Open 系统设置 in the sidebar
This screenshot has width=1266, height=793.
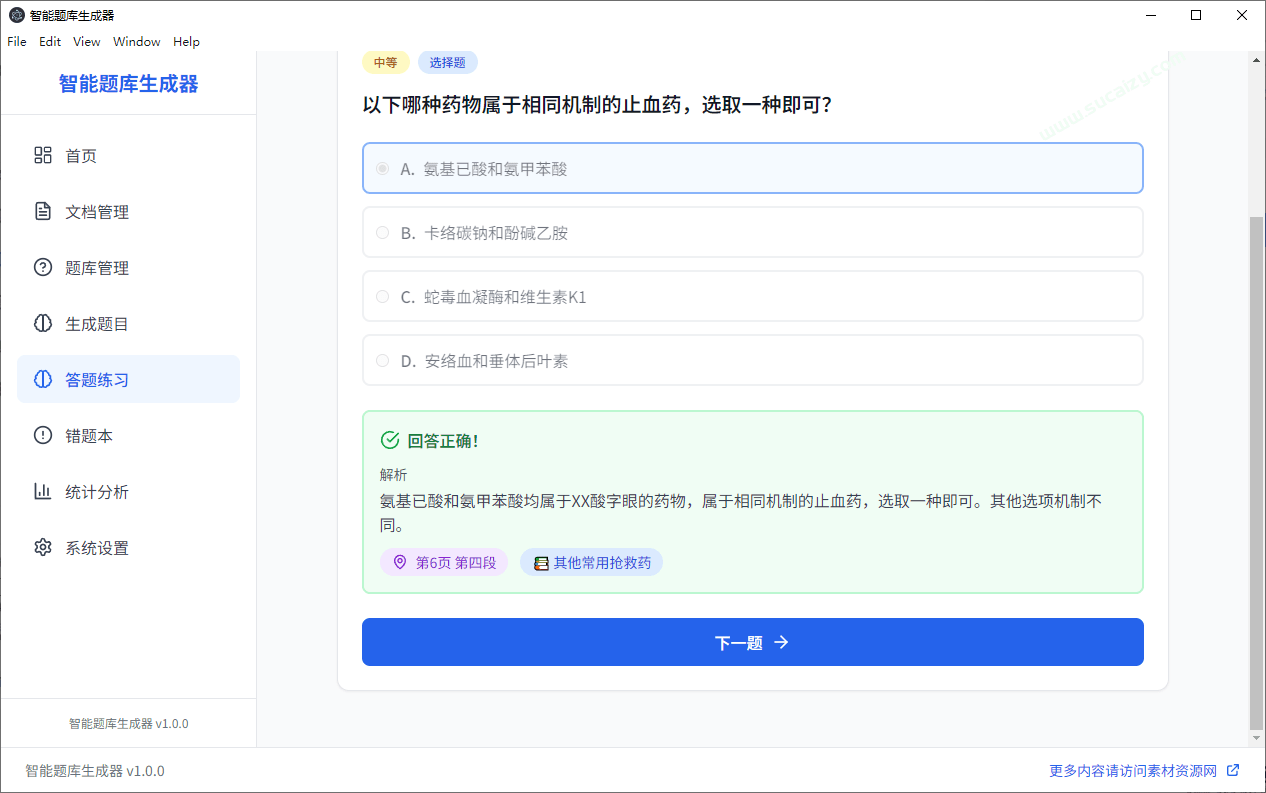[128, 547]
